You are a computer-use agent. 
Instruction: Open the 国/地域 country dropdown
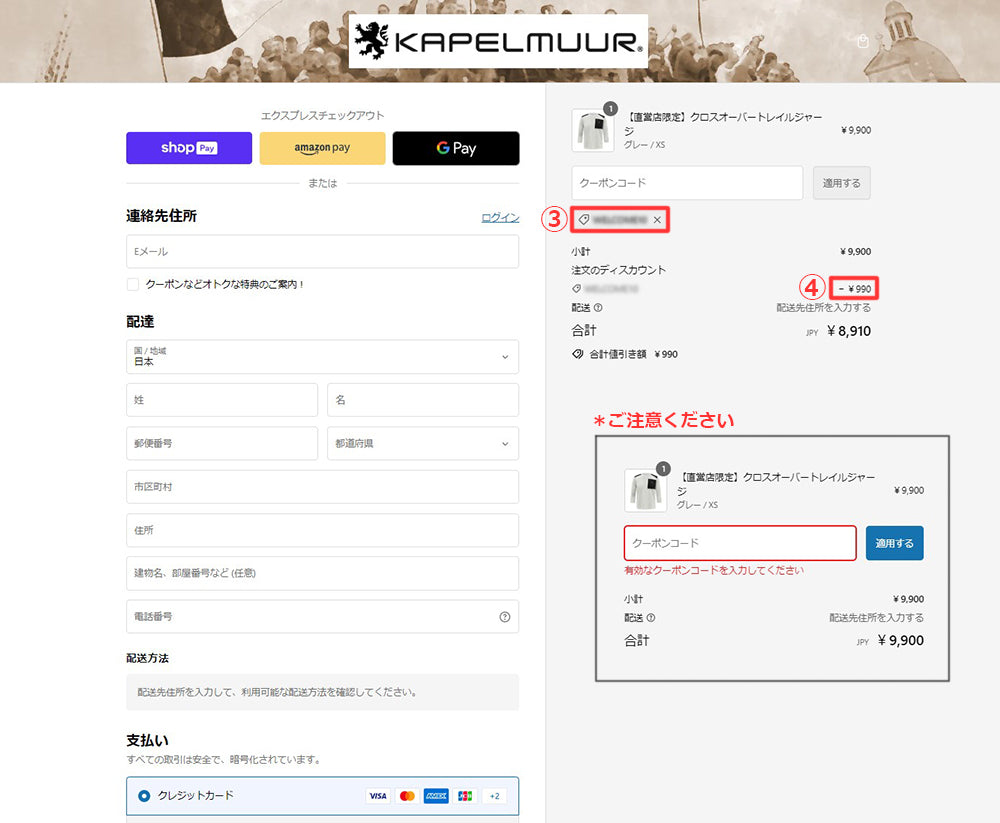tap(322, 357)
